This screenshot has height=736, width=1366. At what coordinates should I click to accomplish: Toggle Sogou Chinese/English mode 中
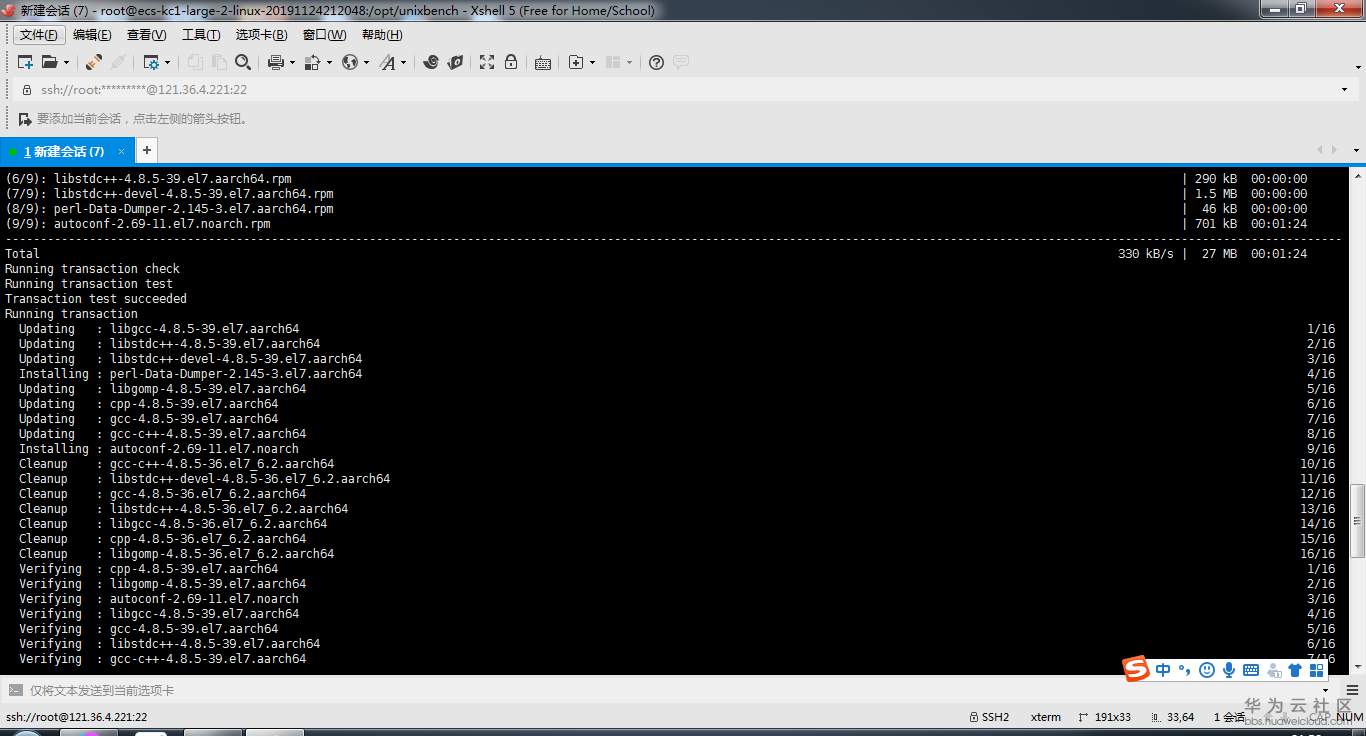[1163, 670]
